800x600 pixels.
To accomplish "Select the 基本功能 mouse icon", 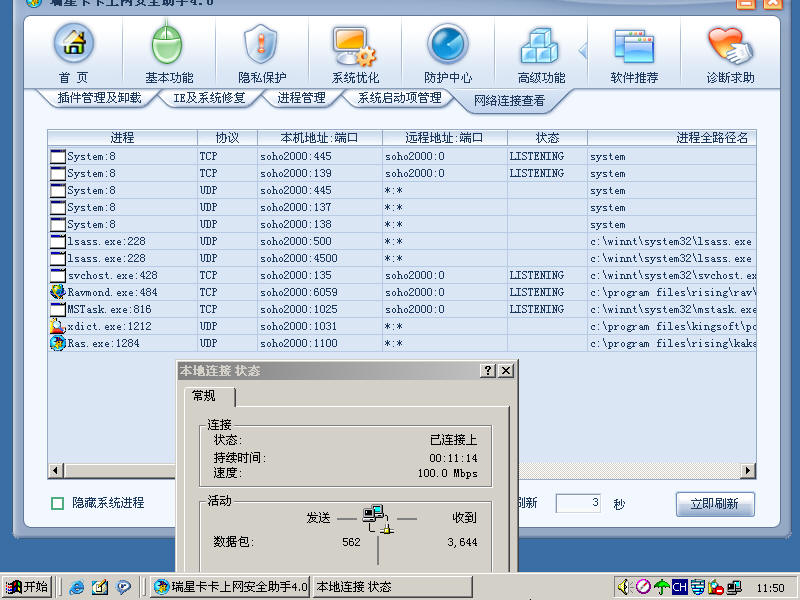I will tap(168, 46).
